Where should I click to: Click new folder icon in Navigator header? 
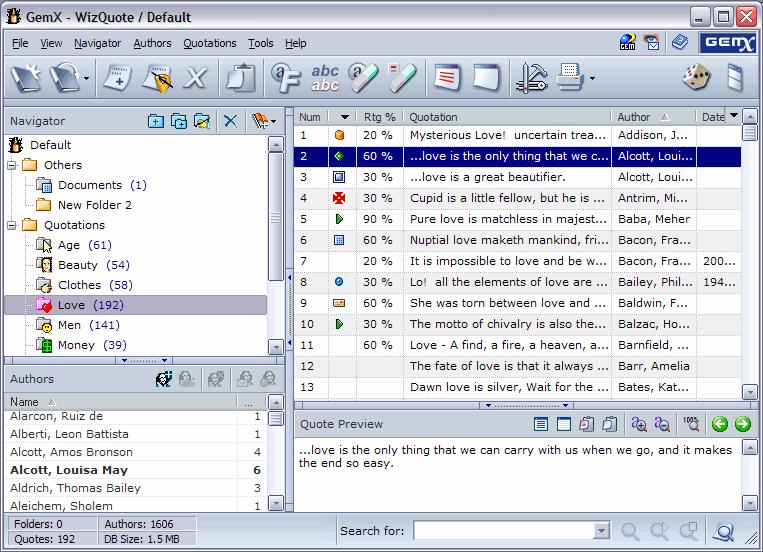click(x=156, y=121)
